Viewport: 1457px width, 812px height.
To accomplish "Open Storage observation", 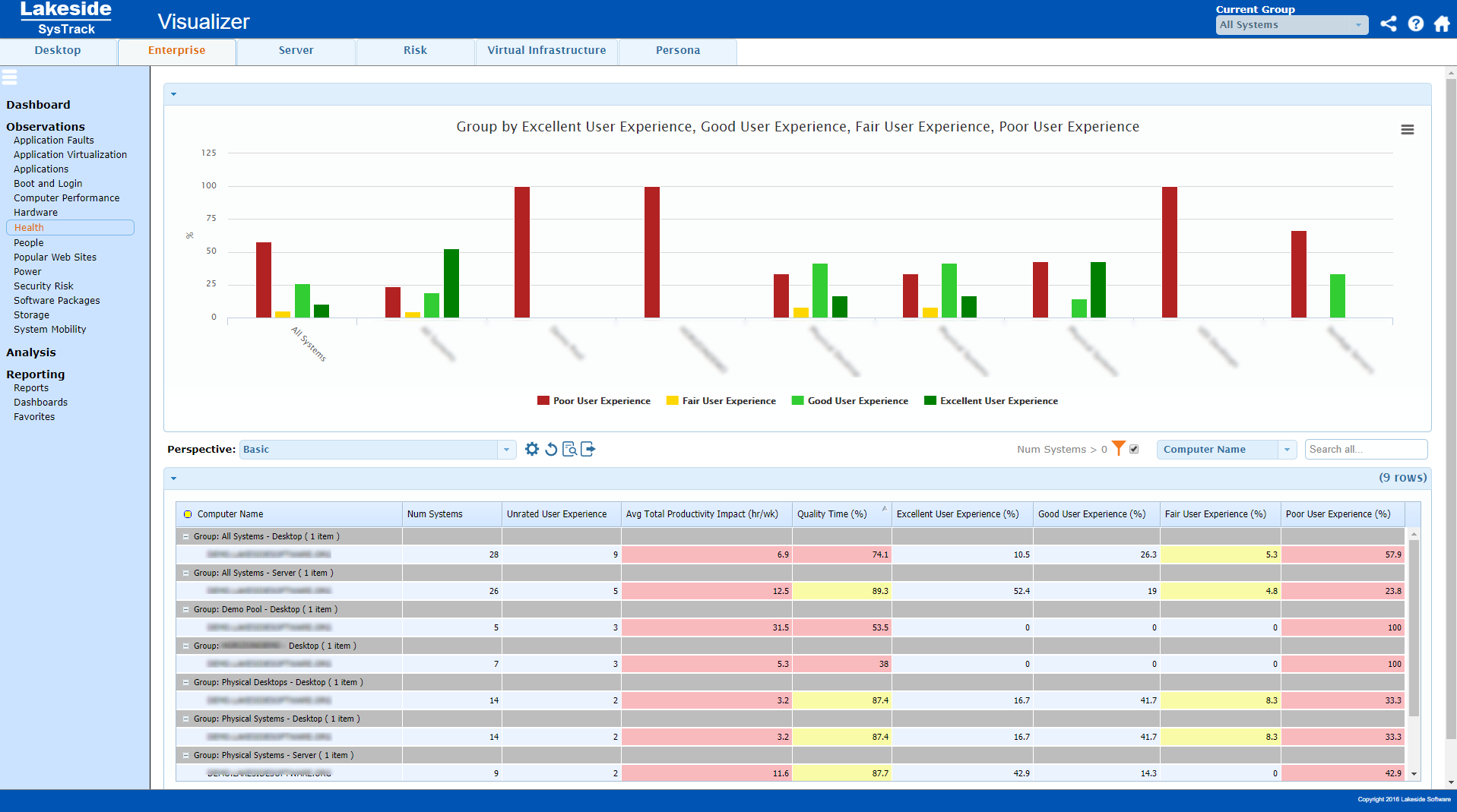I will point(31,315).
